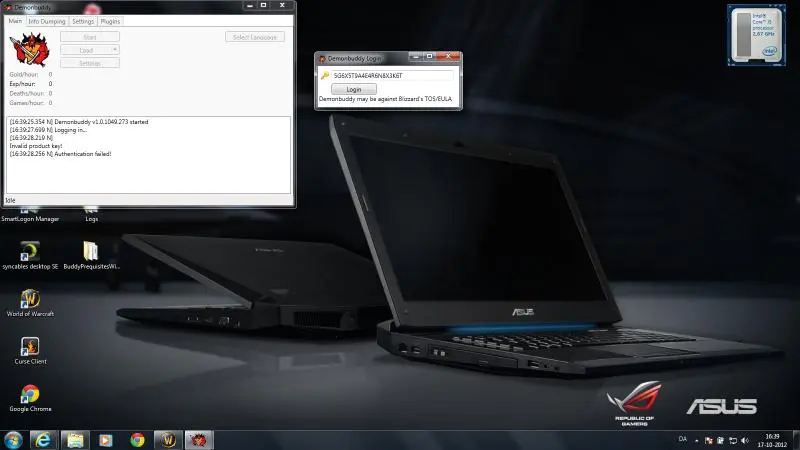Click the Deaths/hour label

(x=27, y=93)
